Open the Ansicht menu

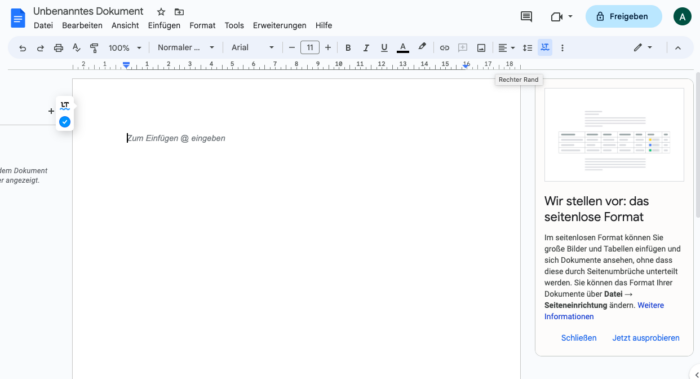(x=125, y=25)
